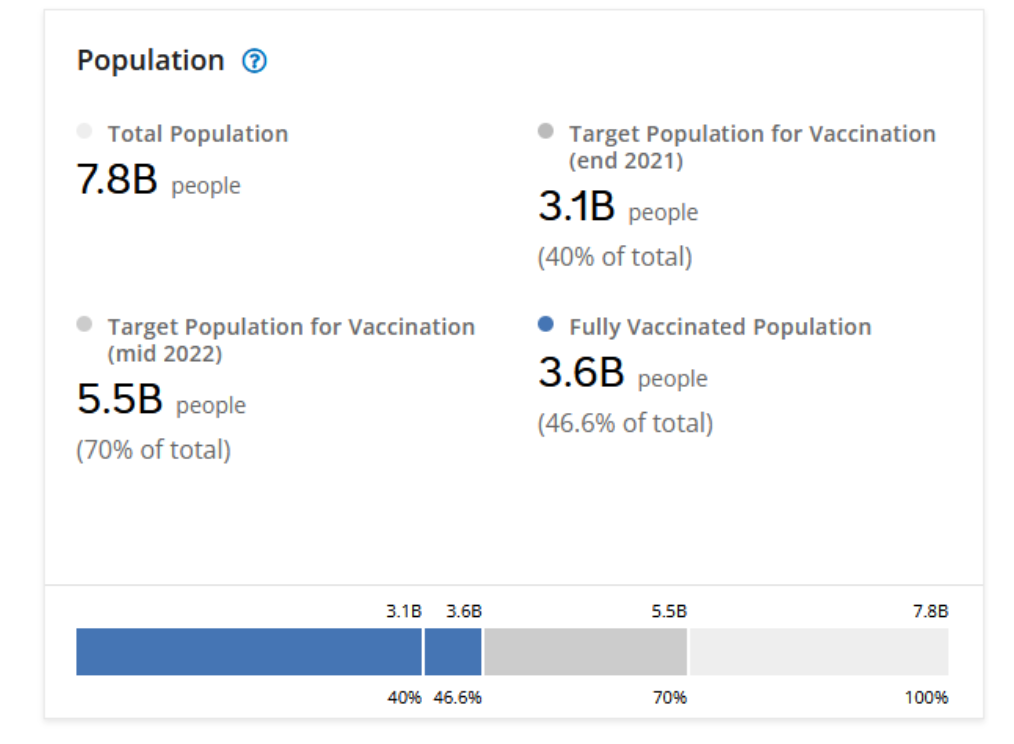Viewport: 1014px width, 744px height.
Task: Click the blue Fully Vaccinated legend dot
Action: [x=545, y=324]
